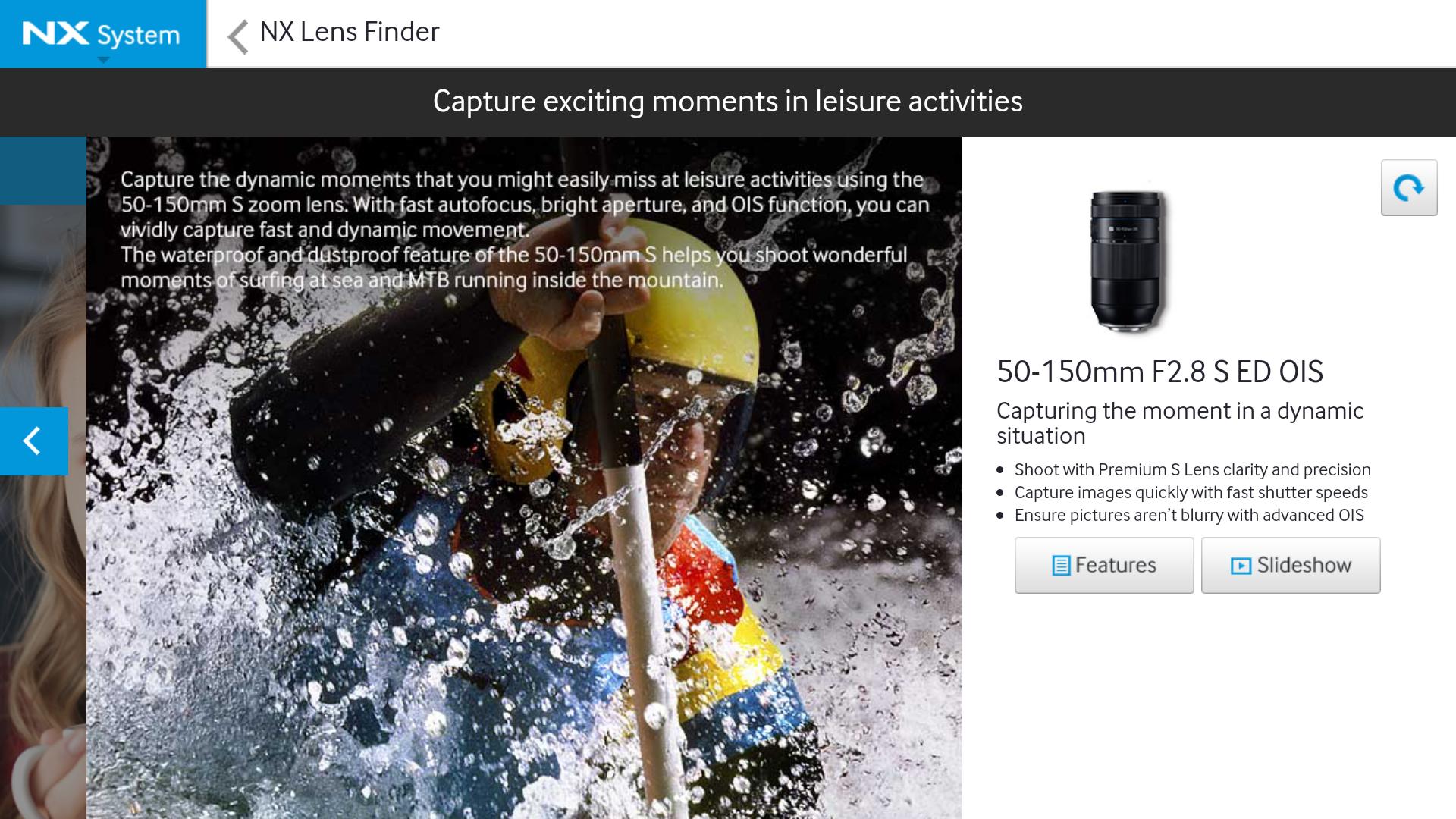Click the blue panel above previous slide
This screenshot has height=819, width=1456.
tap(43, 171)
